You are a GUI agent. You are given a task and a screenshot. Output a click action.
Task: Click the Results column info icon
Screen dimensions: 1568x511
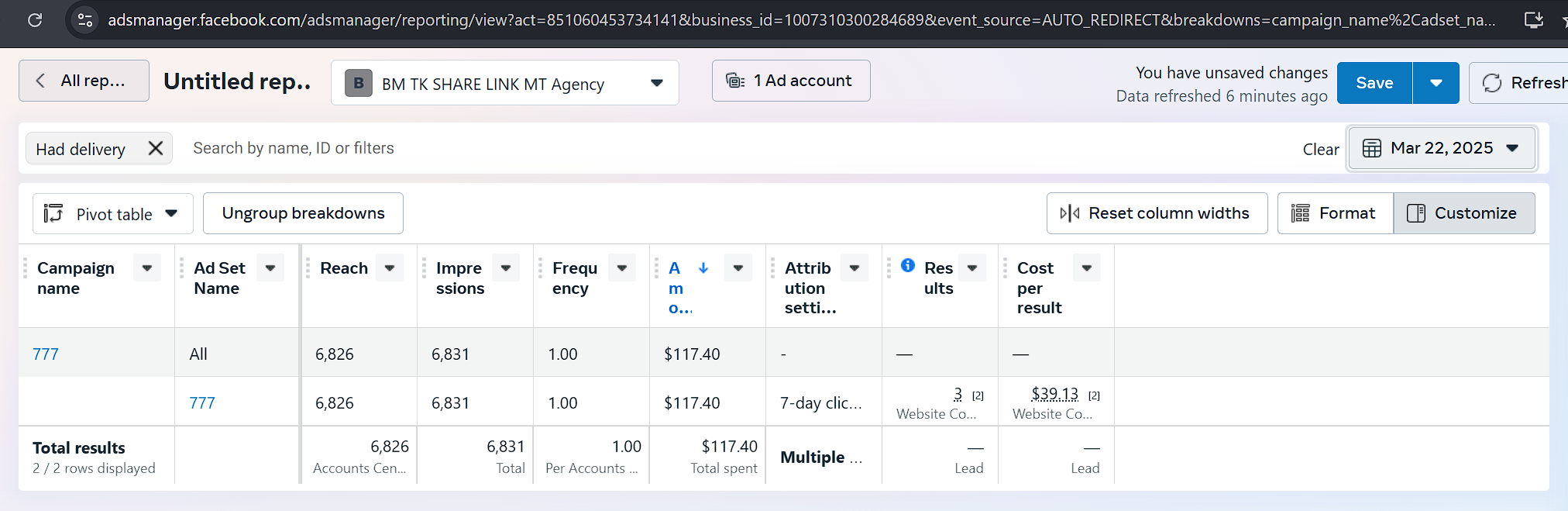(908, 266)
